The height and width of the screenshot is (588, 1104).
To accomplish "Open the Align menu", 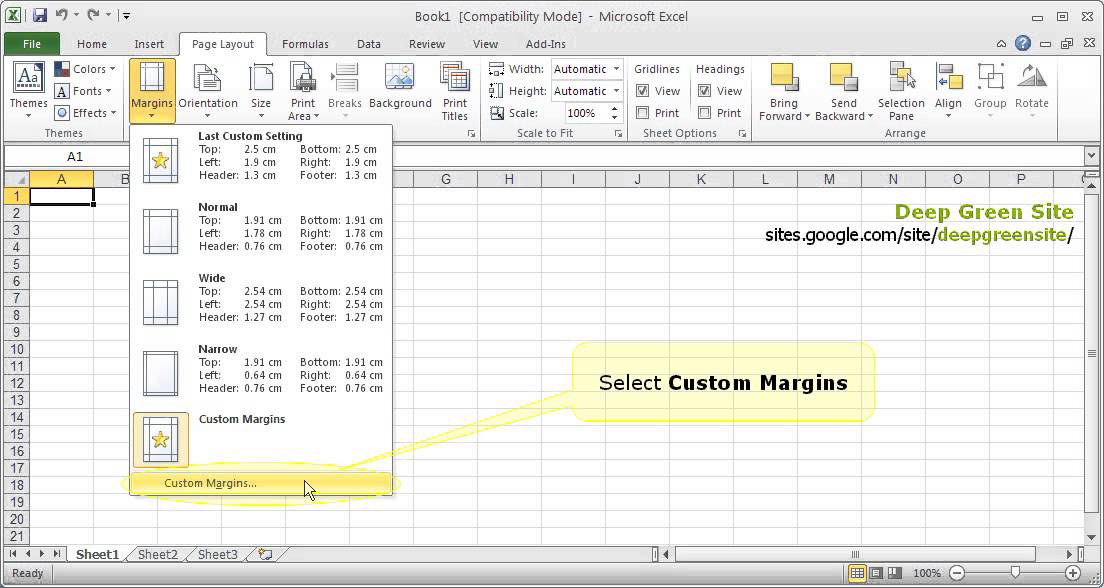I will 948,90.
